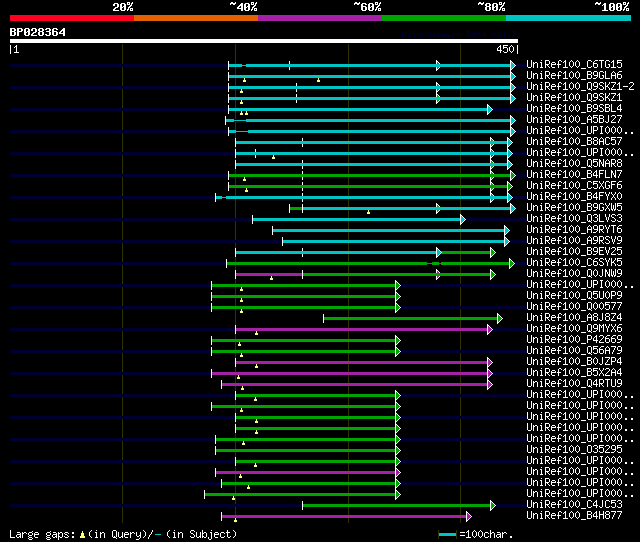This screenshot has height=542, width=640.
Task: Click the green ~80% identity legend segment
Action: click(444, 18)
